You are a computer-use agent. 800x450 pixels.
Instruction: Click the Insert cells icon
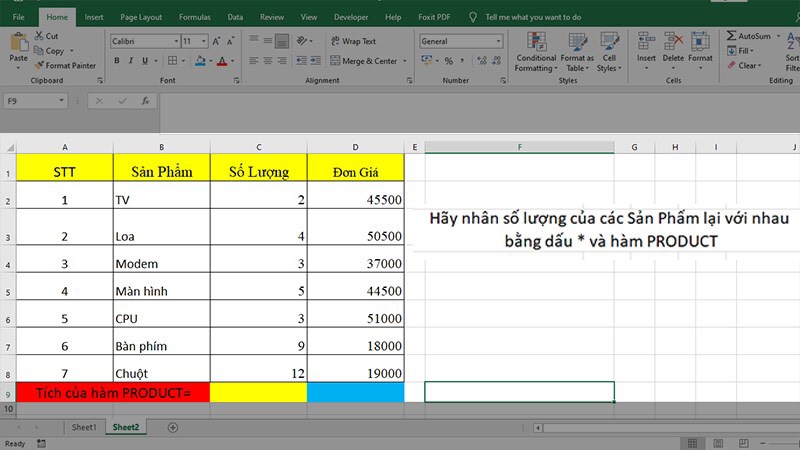coord(646,41)
